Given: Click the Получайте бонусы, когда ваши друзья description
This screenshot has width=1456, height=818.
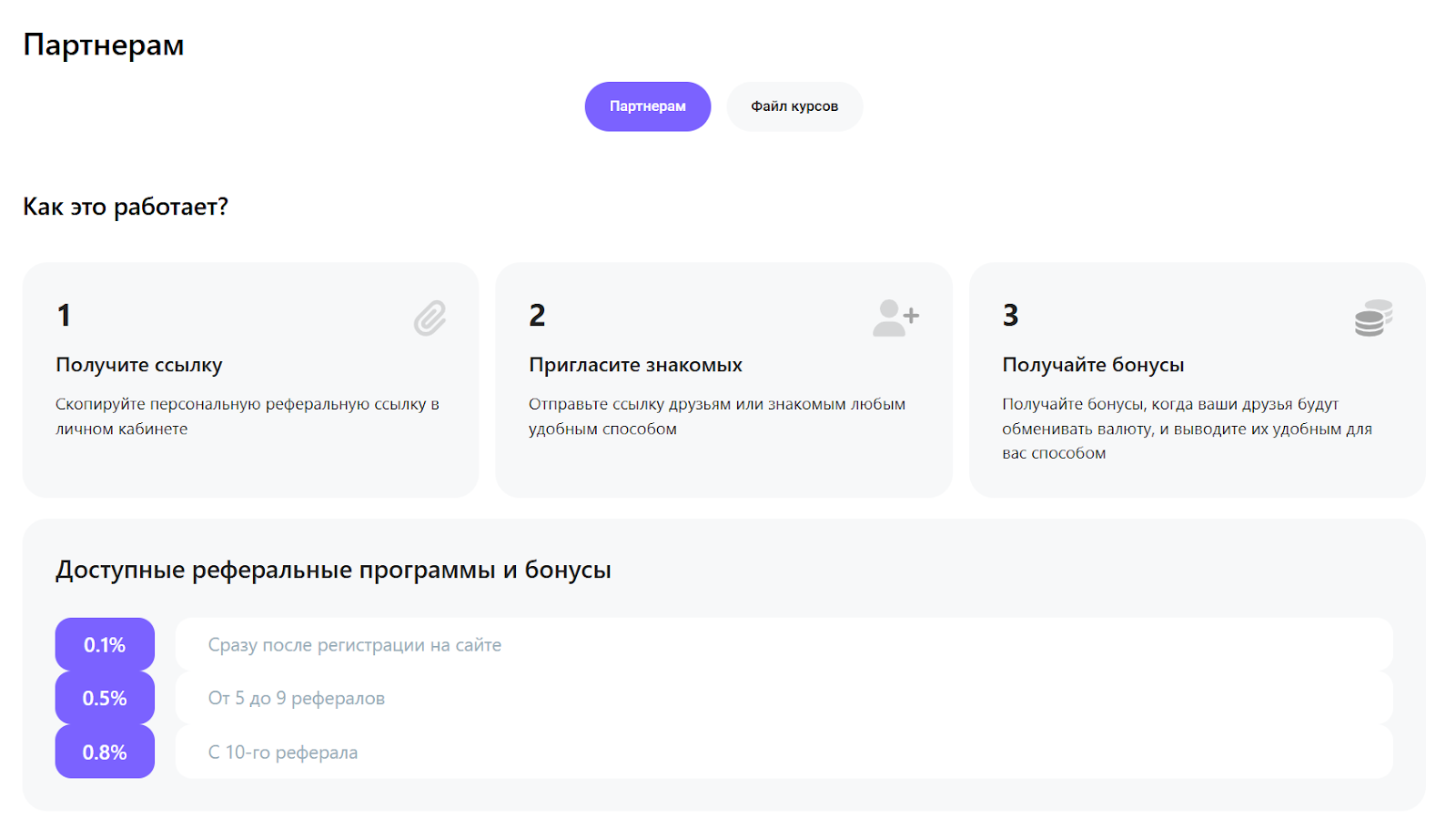Looking at the screenshot, I should click(x=1187, y=428).
